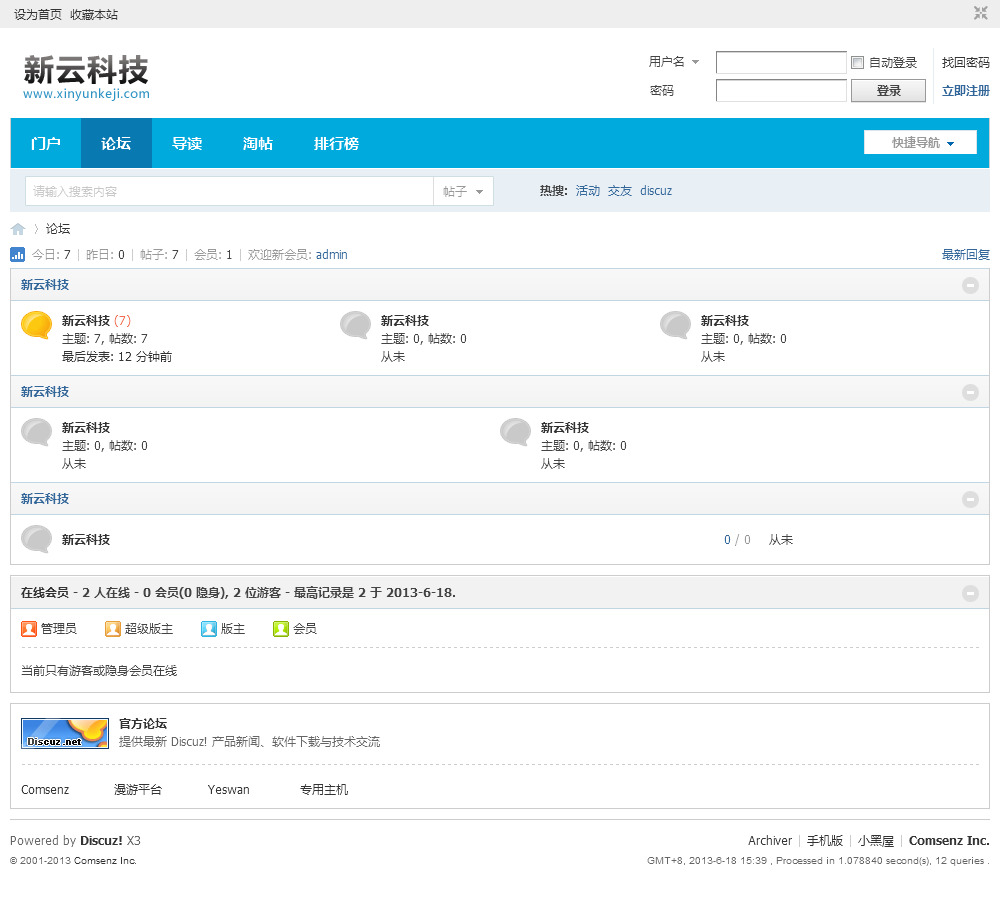Collapse the online members (在线会员) section
The image size is (1000, 920).
click(970, 593)
